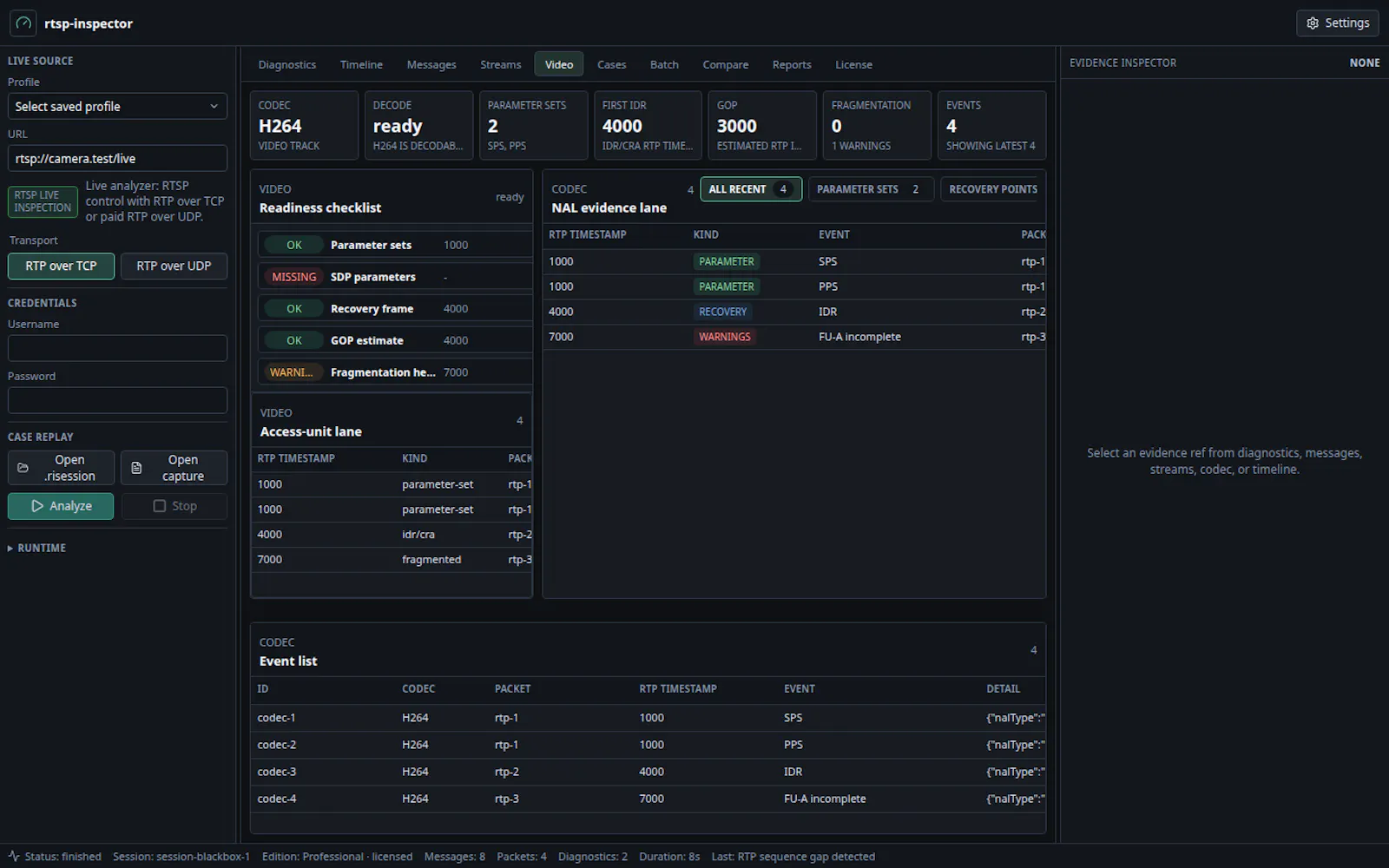Open the Select saved profile dropdown

point(117,106)
